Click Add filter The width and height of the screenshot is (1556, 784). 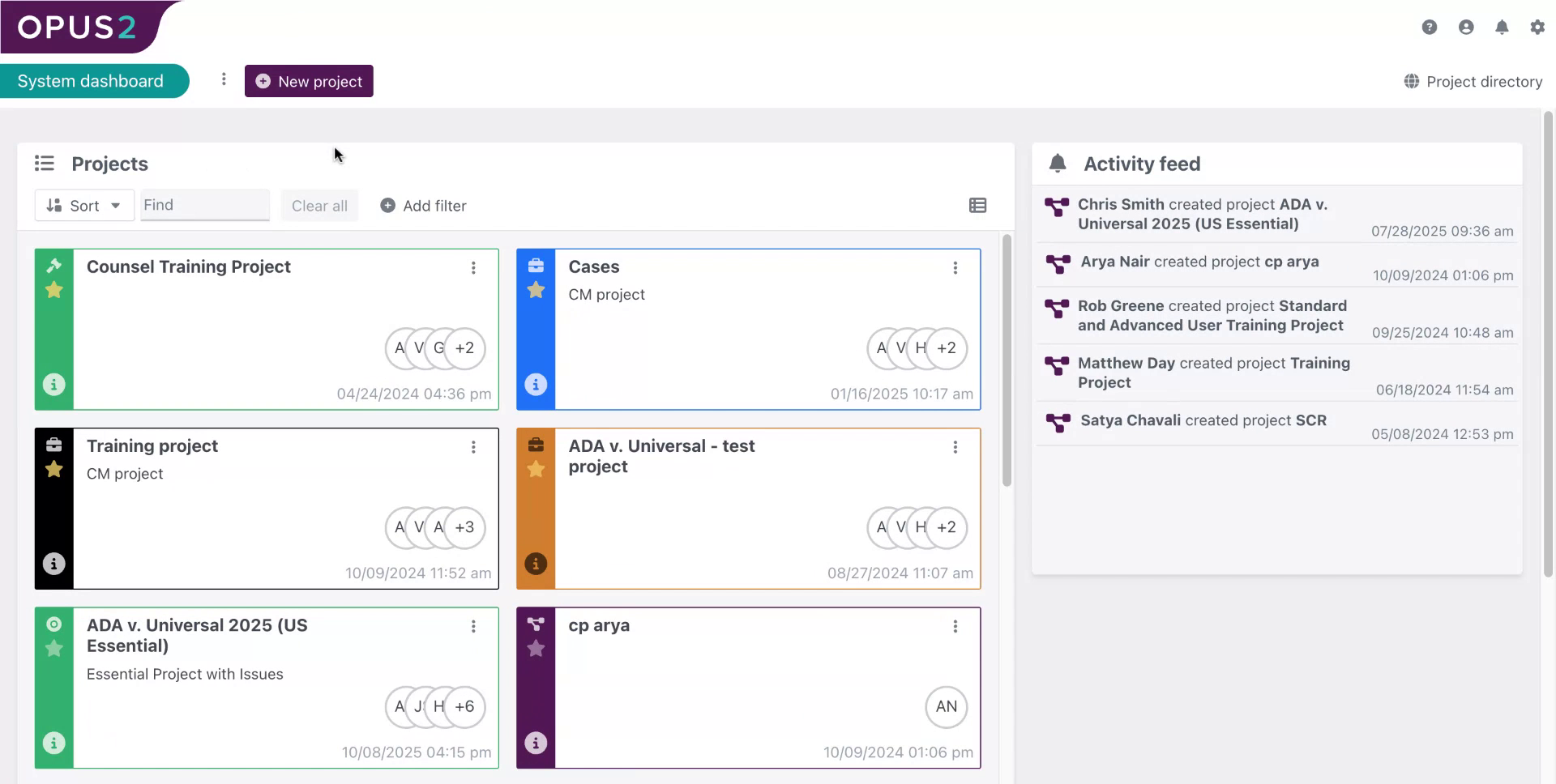[424, 206]
